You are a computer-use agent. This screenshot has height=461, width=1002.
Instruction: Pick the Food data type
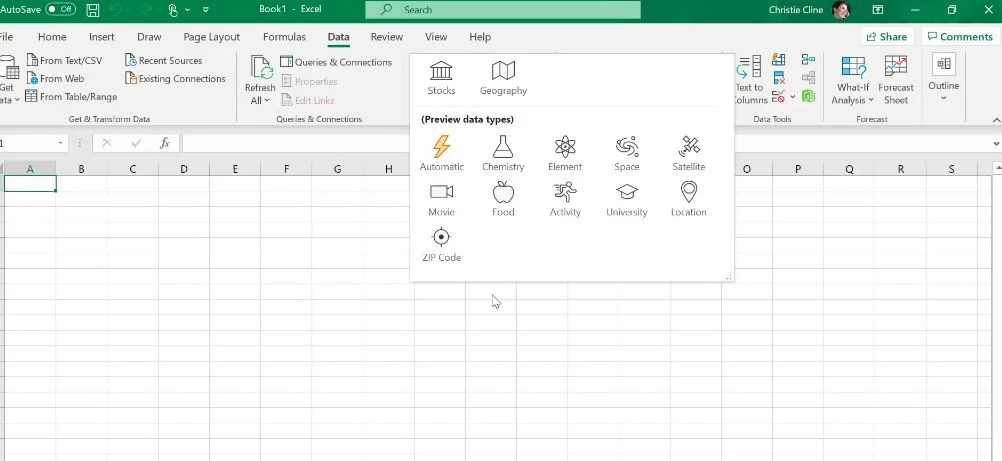pos(503,198)
